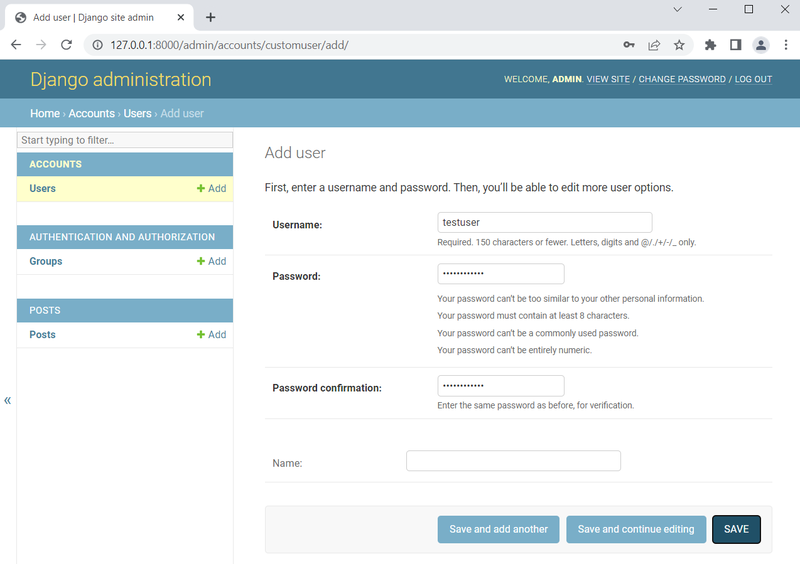Open the Chrome profile avatar
The height and width of the screenshot is (564, 800).
click(761, 45)
